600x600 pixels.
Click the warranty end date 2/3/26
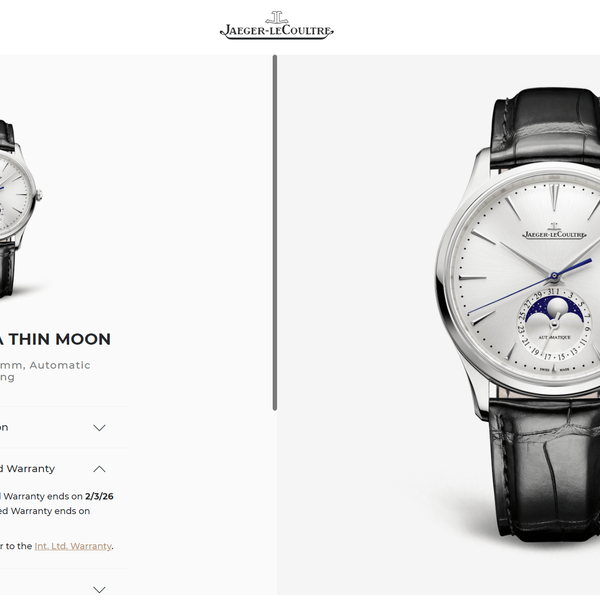pyautogui.click(x=99, y=496)
